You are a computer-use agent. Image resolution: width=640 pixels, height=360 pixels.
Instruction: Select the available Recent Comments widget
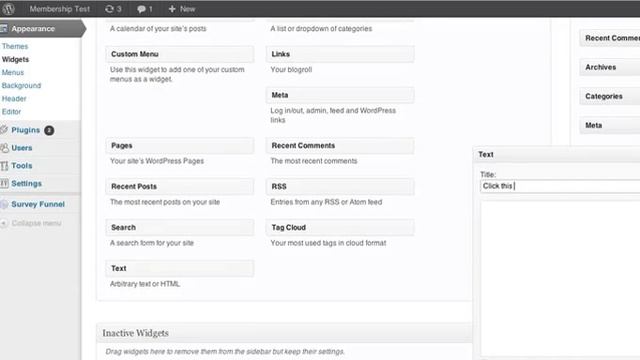(x=340, y=145)
